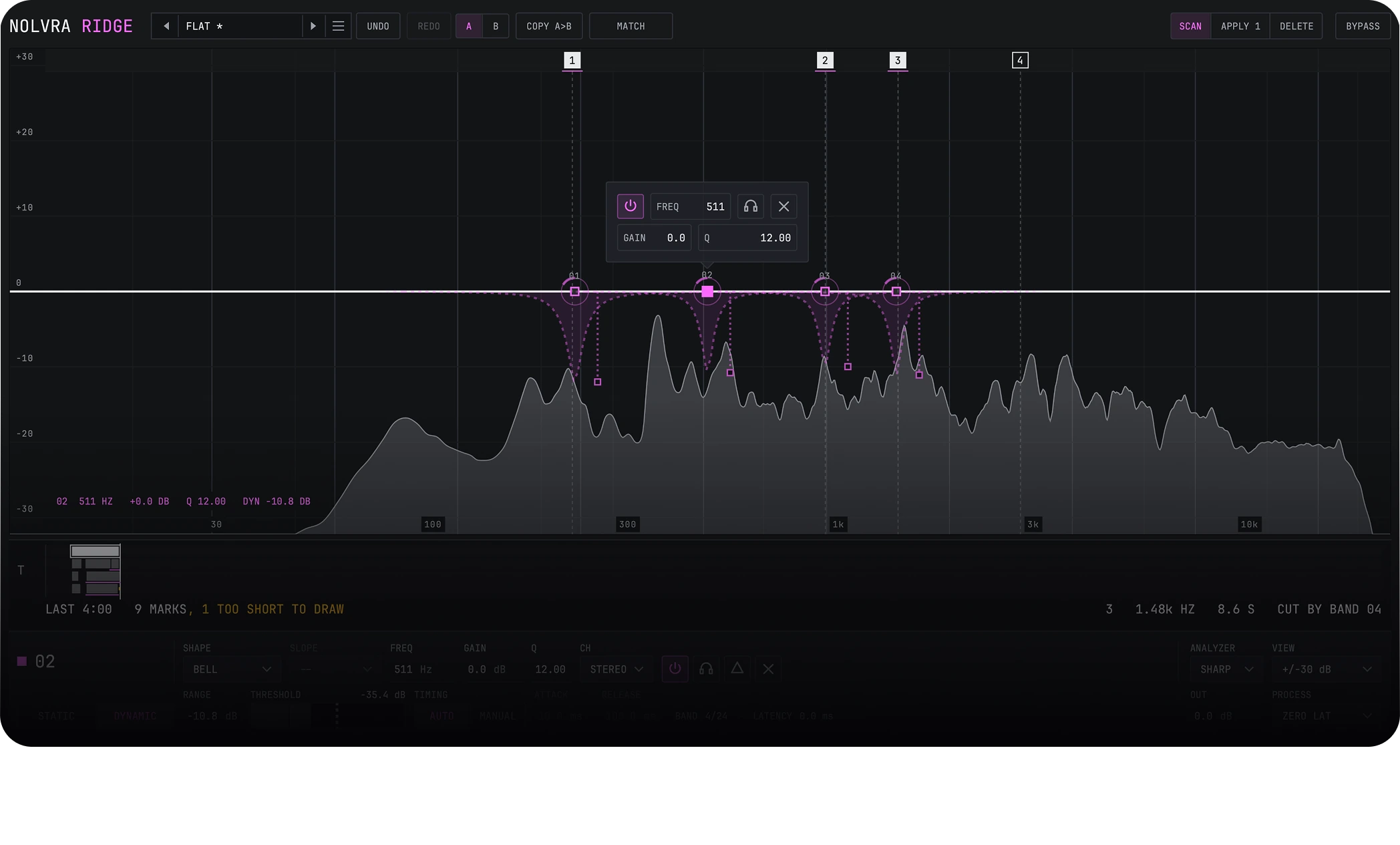
Task: Select band 01 node on EQ curve
Action: click(574, 291)
